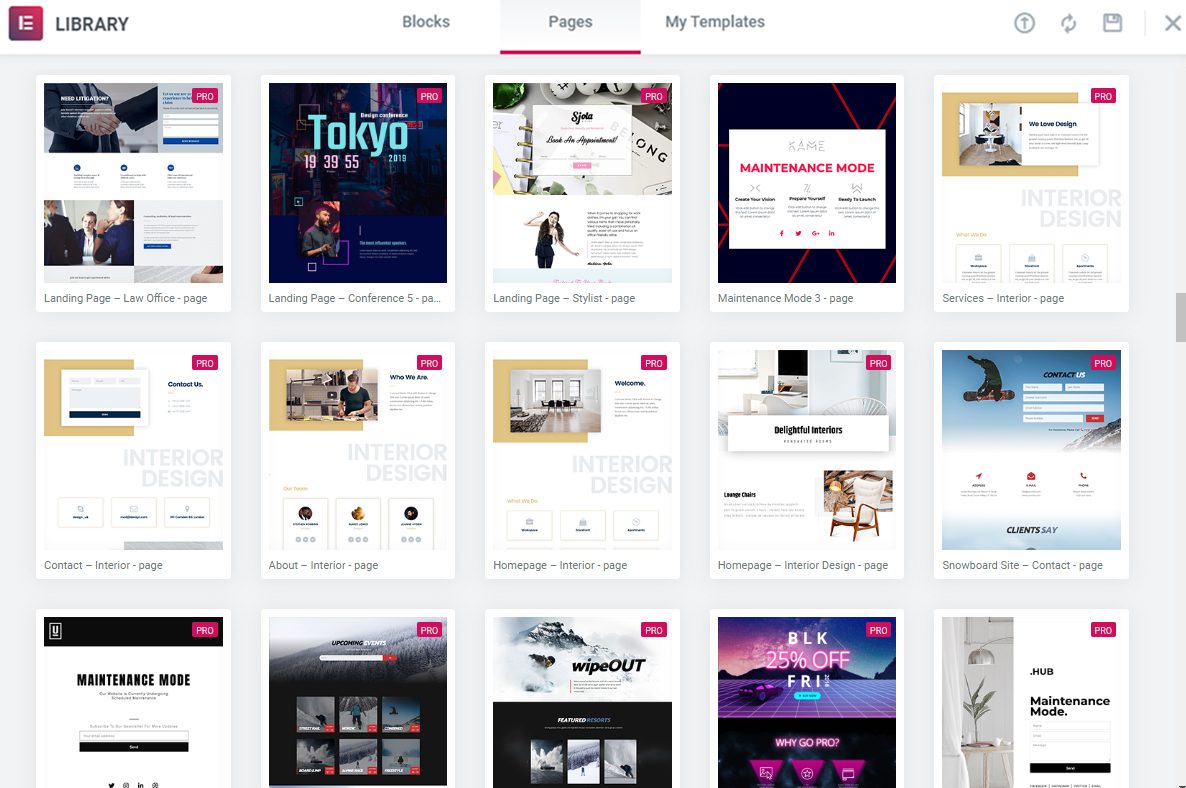The height and width of the screenshot is (788, 1186).
Task: Click the PRO badge on Upcoming Events template
Action: 430,630
